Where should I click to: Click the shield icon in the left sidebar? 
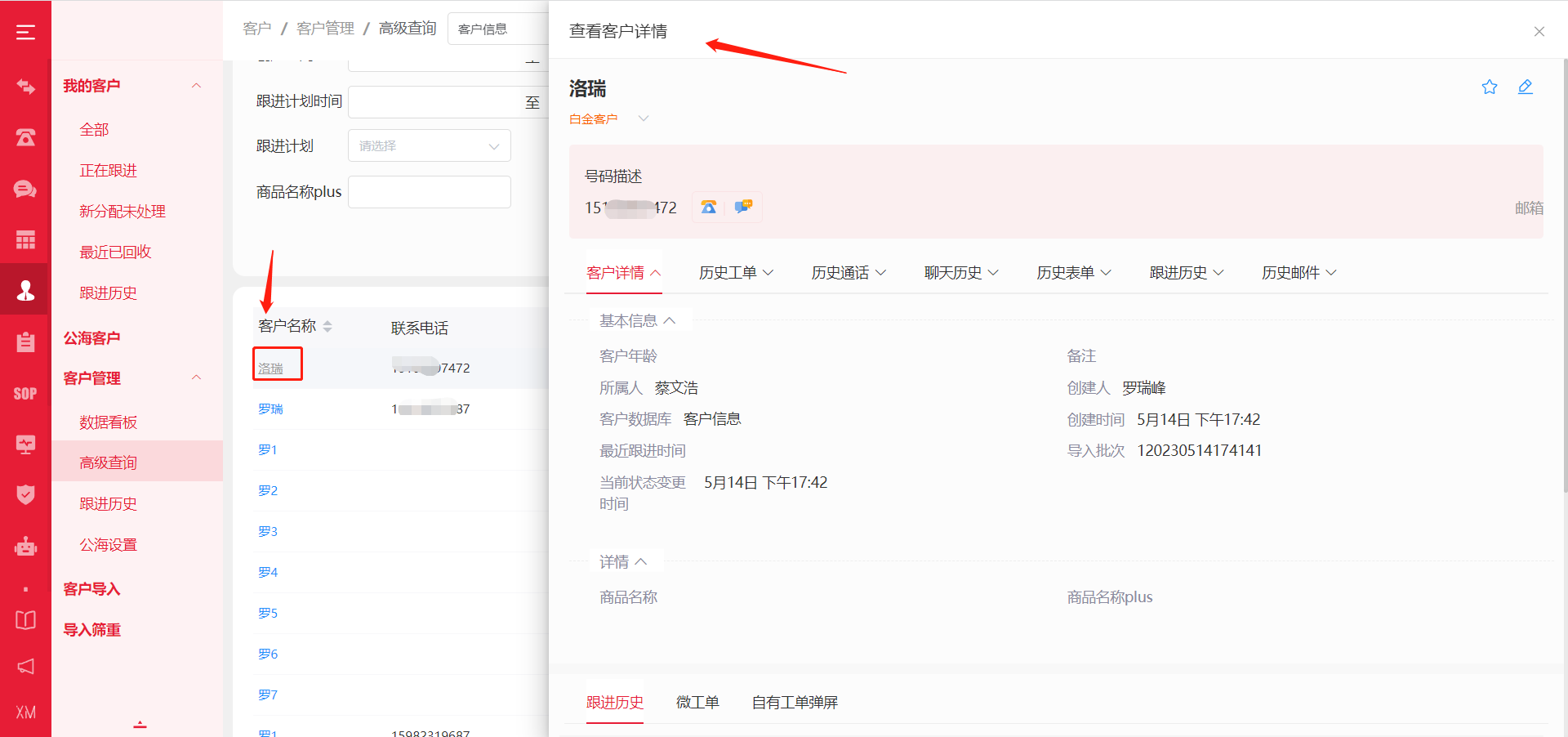pos(25,494)
